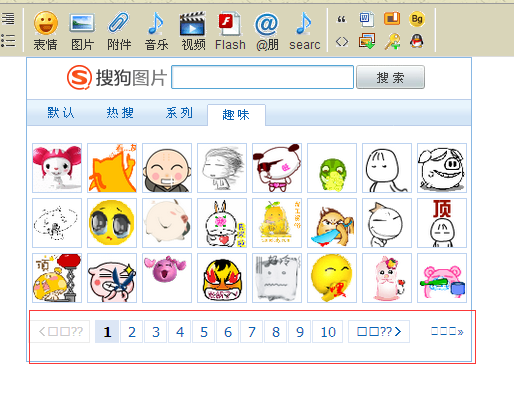The image size is (514, 418).
Task: Select the yellow teary-eyed face sticker
Action: click(112, 223)
